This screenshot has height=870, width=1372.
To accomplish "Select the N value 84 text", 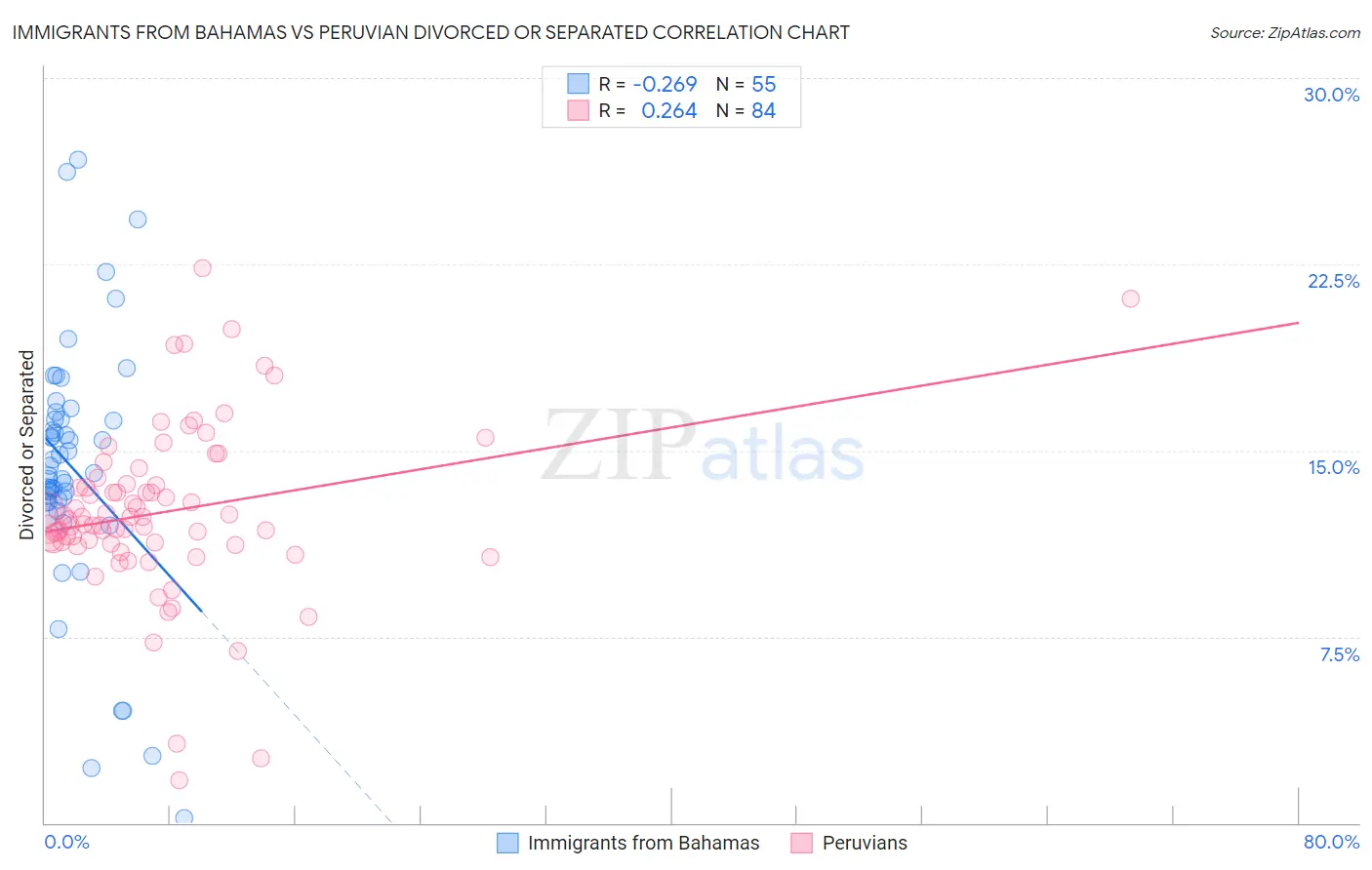I will (x=763, y=110).
